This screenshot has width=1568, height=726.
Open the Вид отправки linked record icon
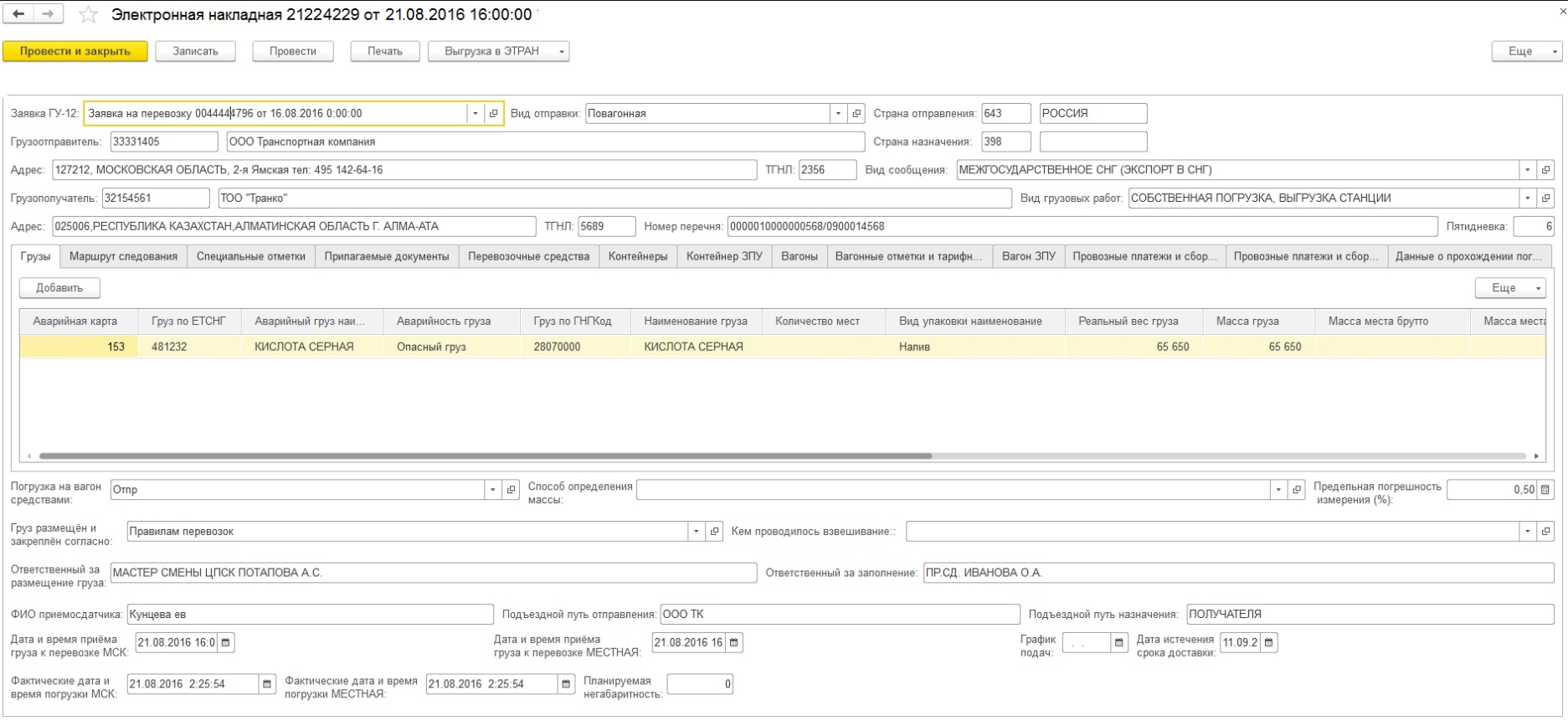pyautogui.click(x=856, y=114)
